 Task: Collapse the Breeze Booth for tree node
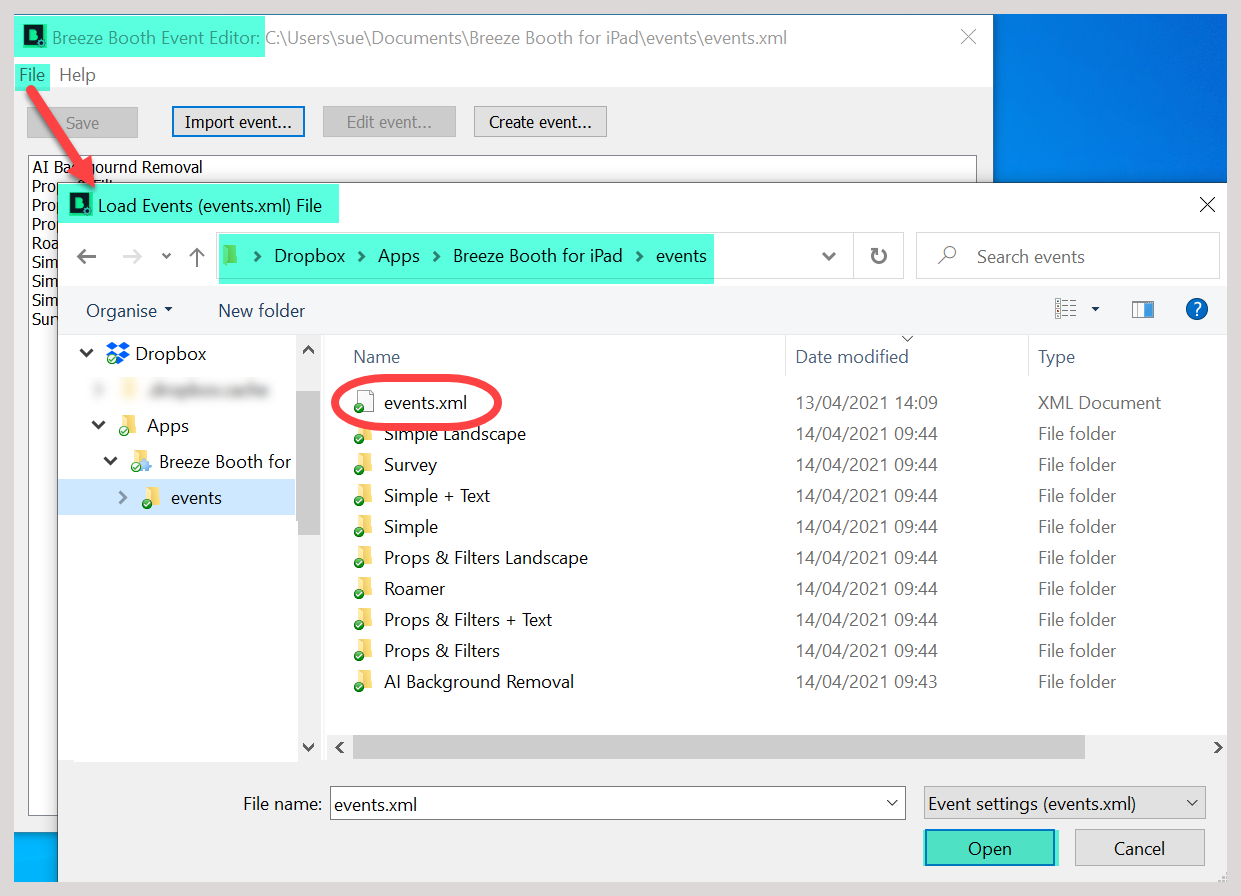point(111,462)
